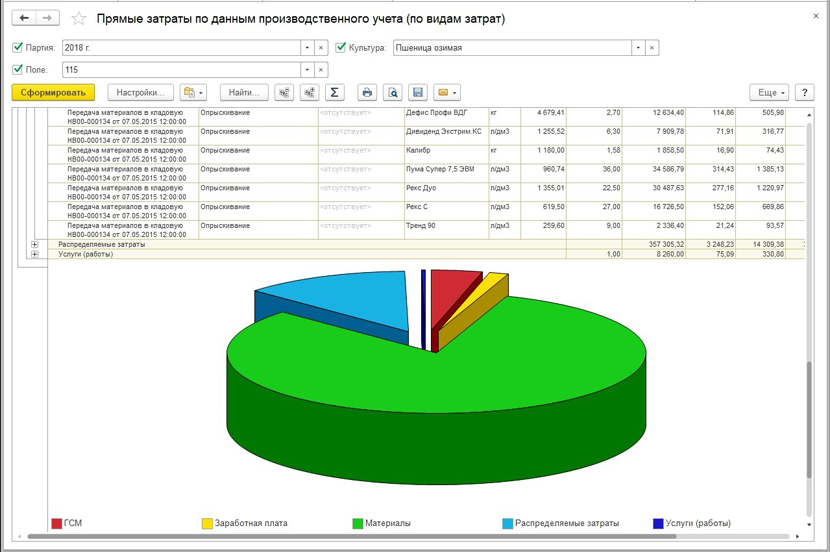The height and width of the screenshot is (552, 830).
Task: Click the Найти... button
Action: (x=244, y=92)
